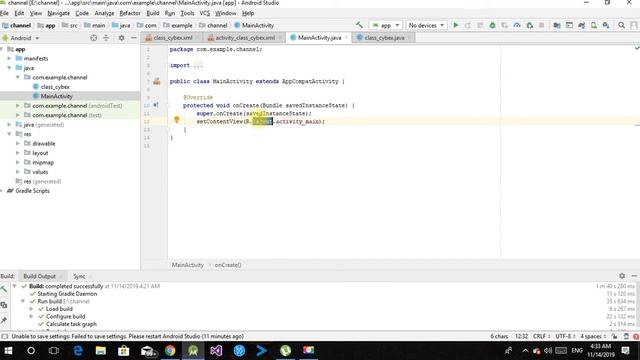Image resolution: width=640 pixels, height=360 pixels.
Task: Open the No devices dropdown
Action: click(426, 25)
